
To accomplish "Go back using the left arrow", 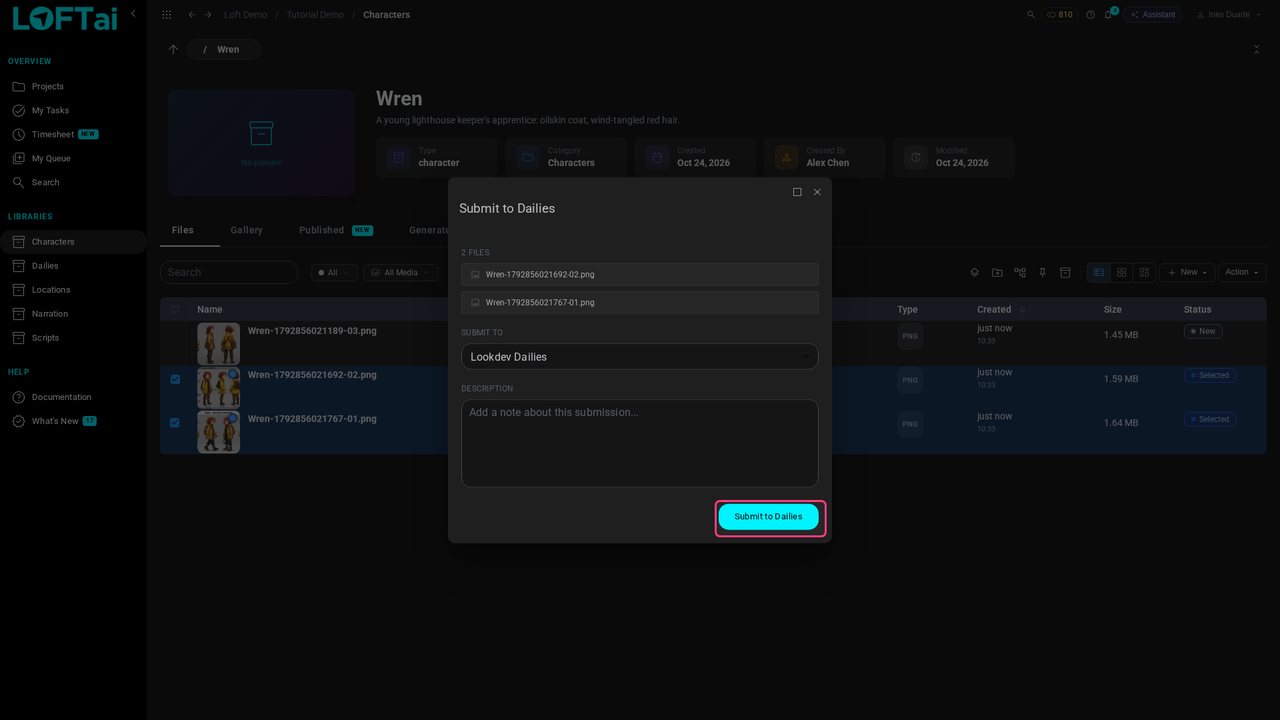I will (x=192, y=15).
